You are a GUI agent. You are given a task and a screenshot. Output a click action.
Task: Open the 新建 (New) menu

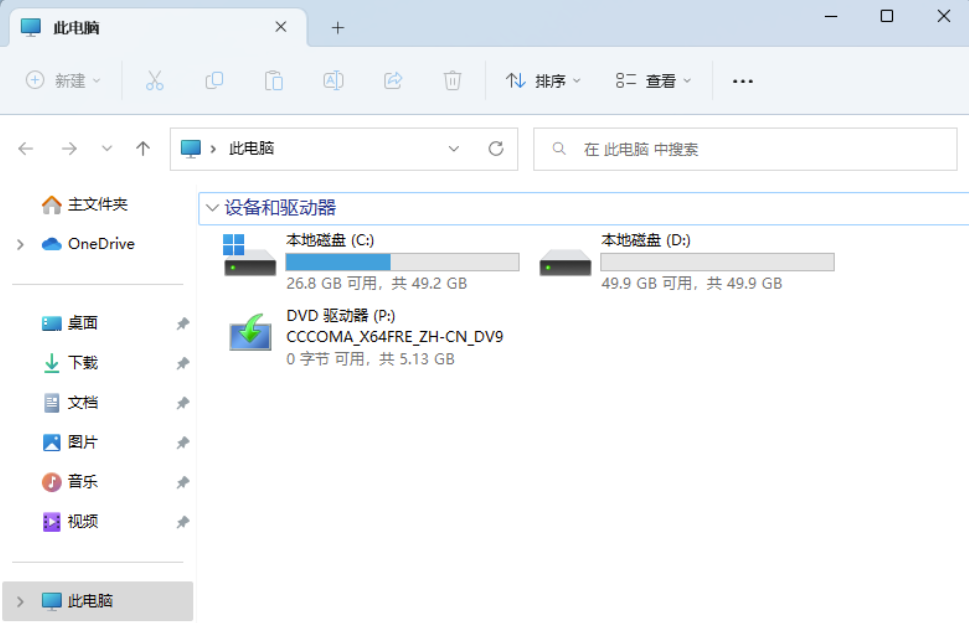coord(63,80)
